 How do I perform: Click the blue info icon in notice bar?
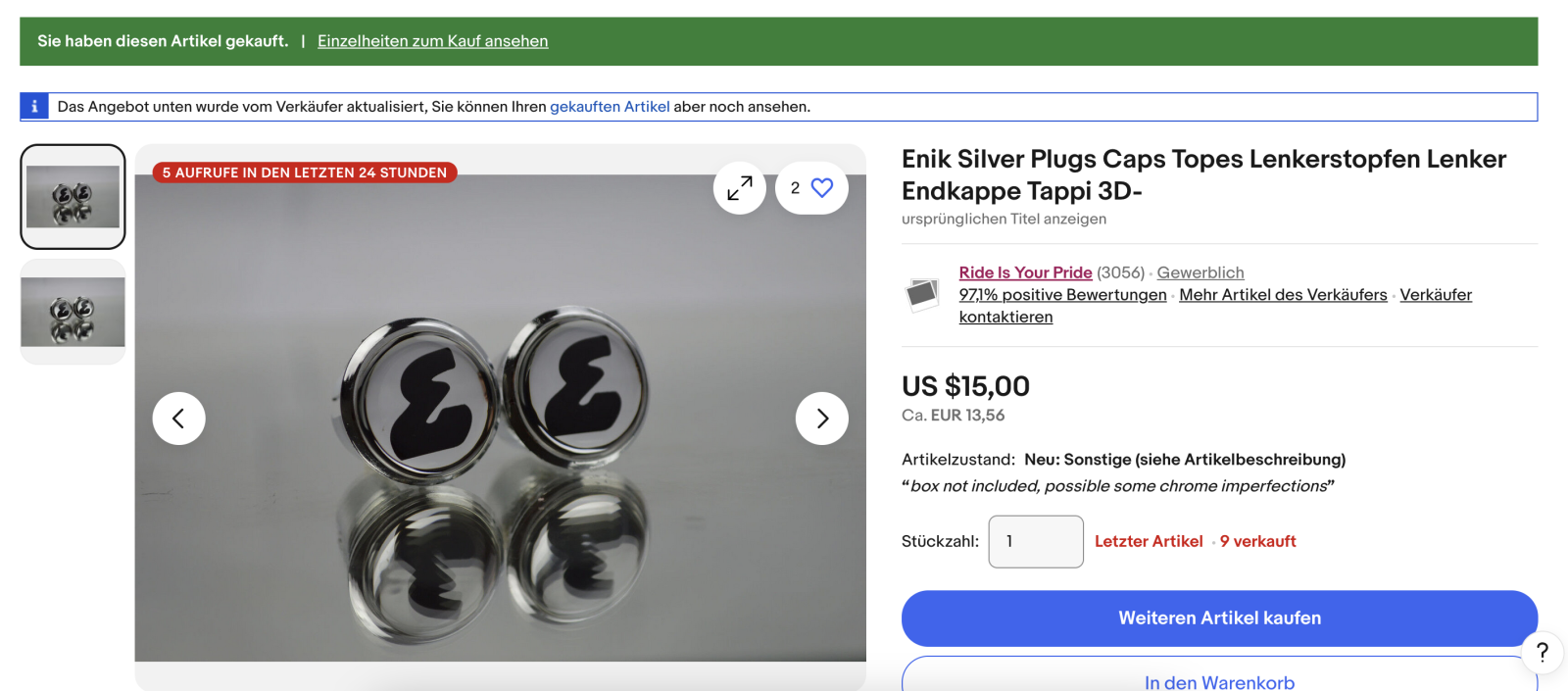pyautogui.click(x=34, y=107)
